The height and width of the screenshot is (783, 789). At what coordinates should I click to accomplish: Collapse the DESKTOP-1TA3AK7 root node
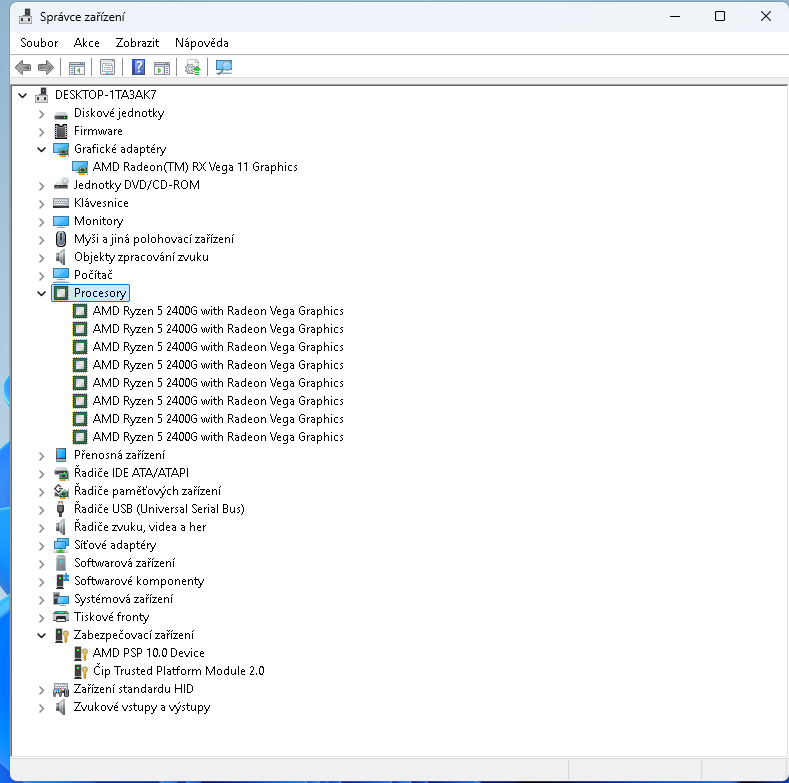23,95
